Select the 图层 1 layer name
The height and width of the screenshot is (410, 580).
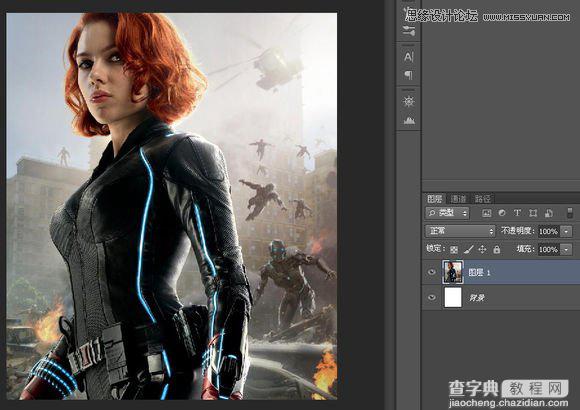pyautogui.click(x=479, y=272)
